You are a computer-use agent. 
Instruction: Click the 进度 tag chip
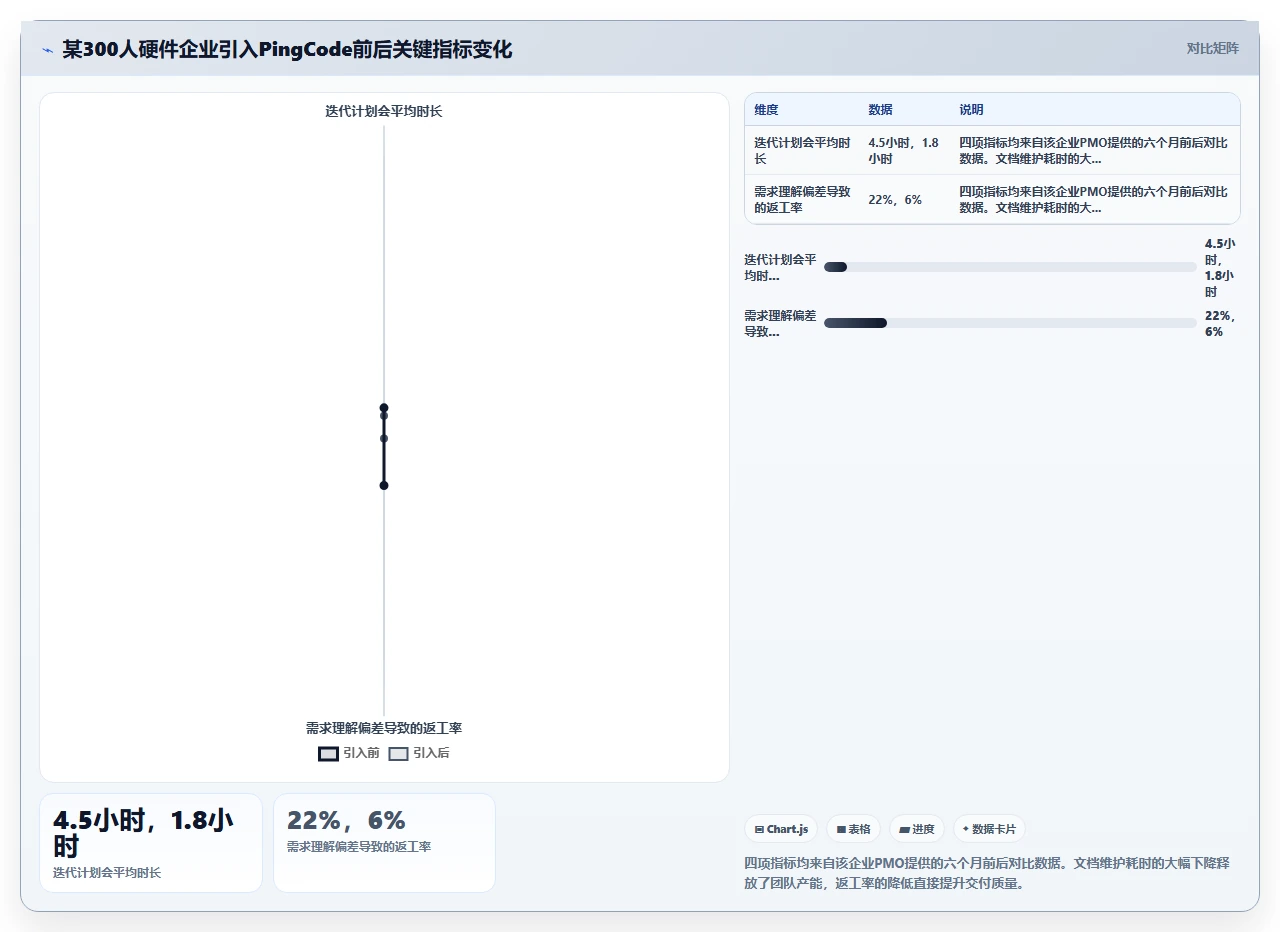click(916, 829)
